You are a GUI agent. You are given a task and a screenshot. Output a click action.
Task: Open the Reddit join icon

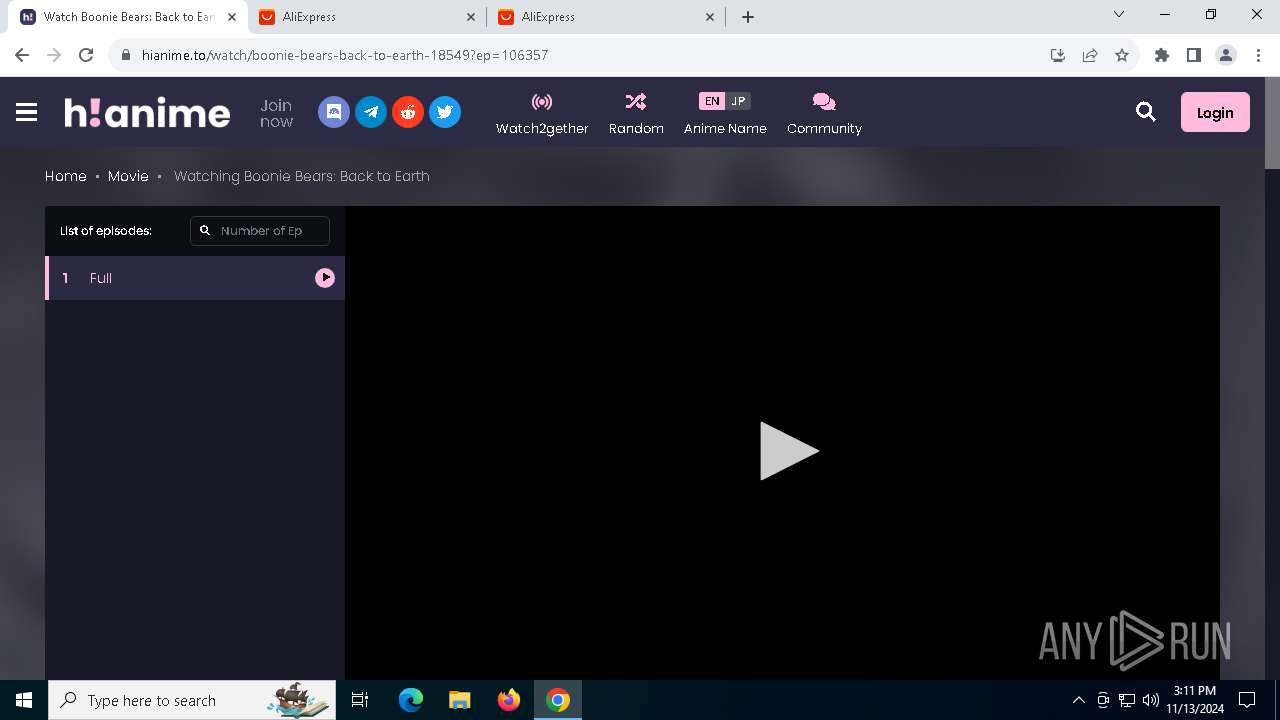point(408,112)
